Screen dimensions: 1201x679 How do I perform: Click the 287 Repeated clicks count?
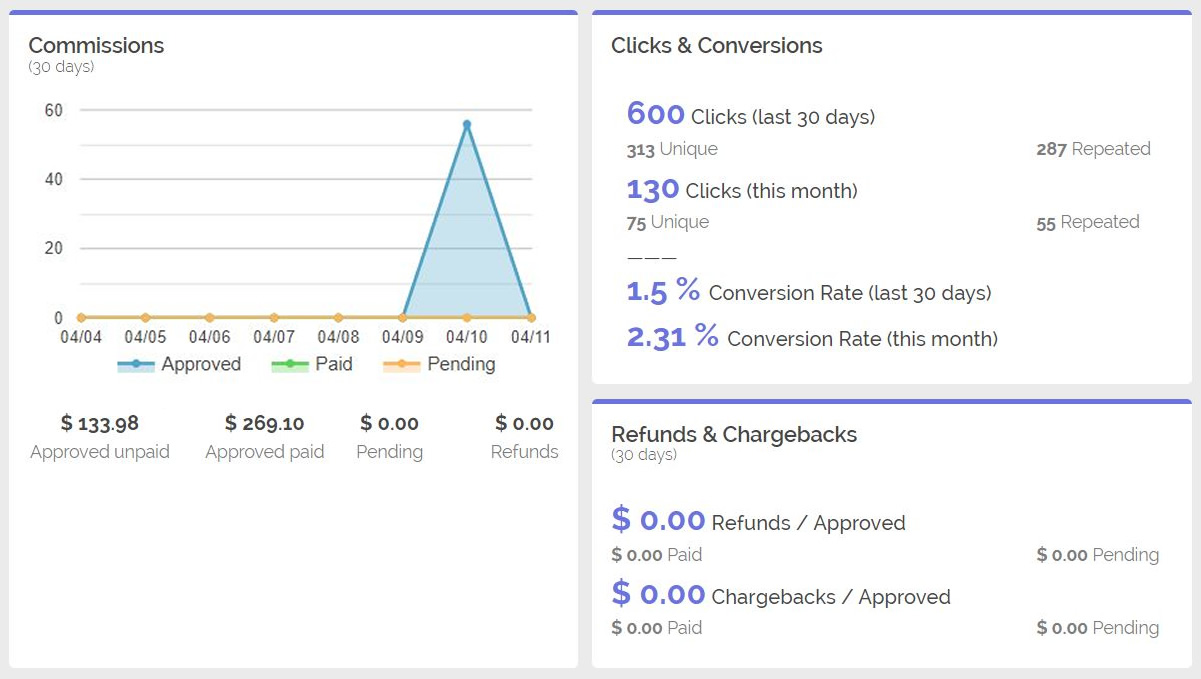[x=1052, y=150]
